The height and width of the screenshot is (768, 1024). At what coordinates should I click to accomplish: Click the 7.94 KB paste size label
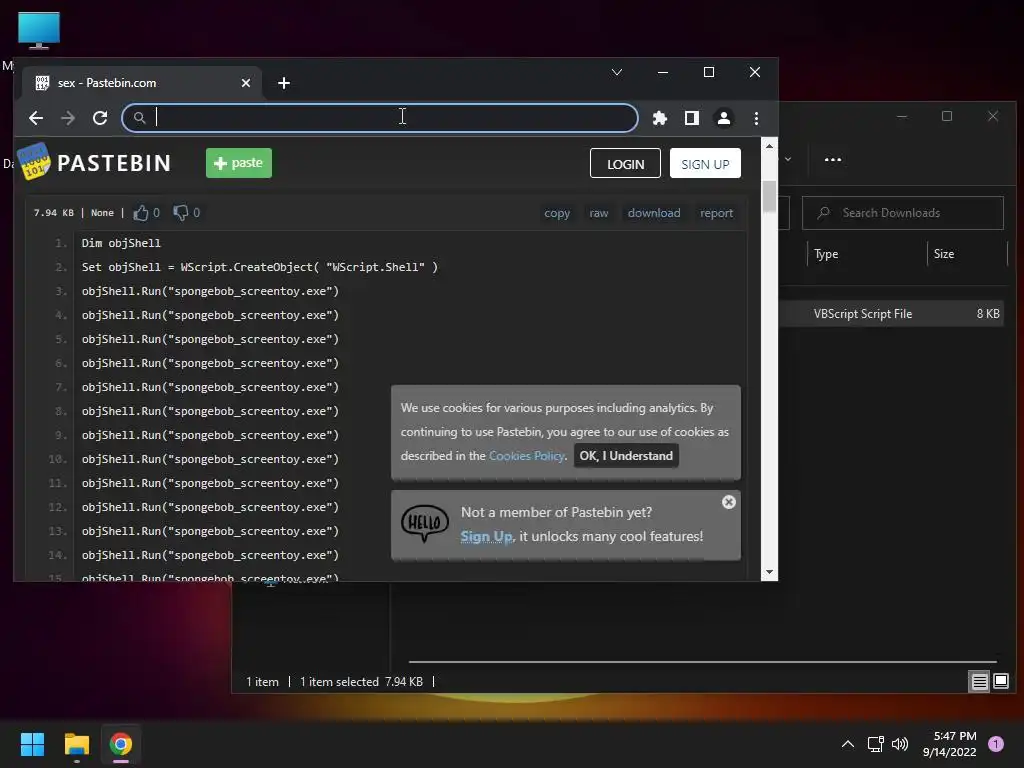tap(54, 213)
